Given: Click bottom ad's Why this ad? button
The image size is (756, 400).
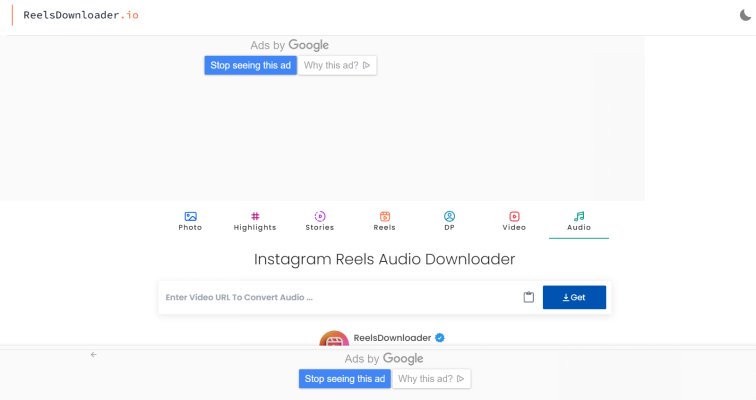Looking at the screenshot, I should click(x=432, y=379).
